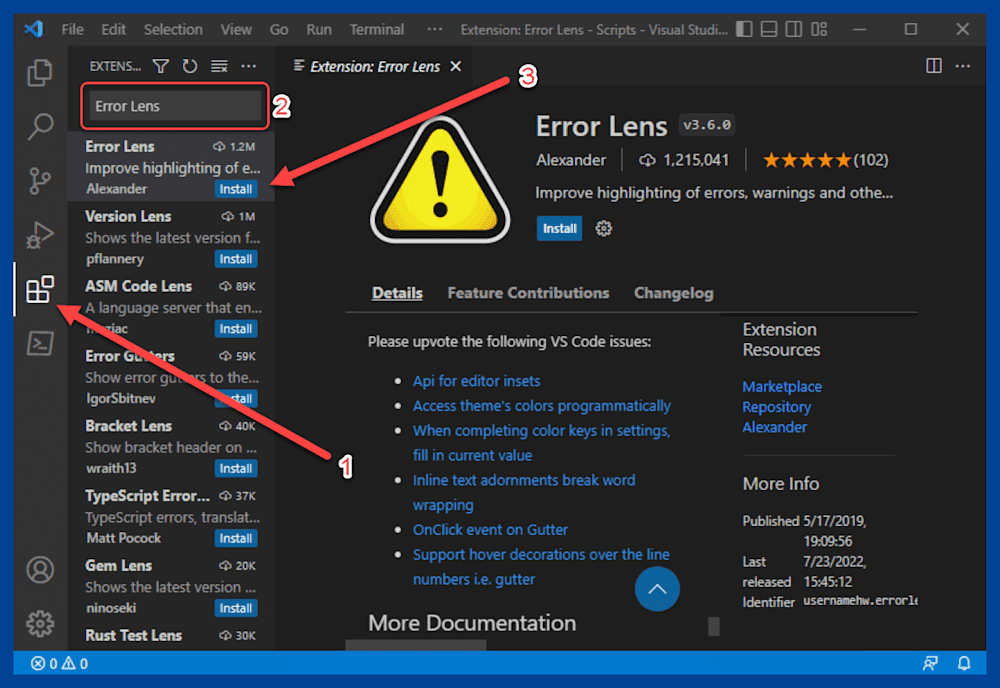Click the details vertical scrollbar thumb
Image resolution: width=1000 pixels, height=688 pixels.
click(714, 626)
